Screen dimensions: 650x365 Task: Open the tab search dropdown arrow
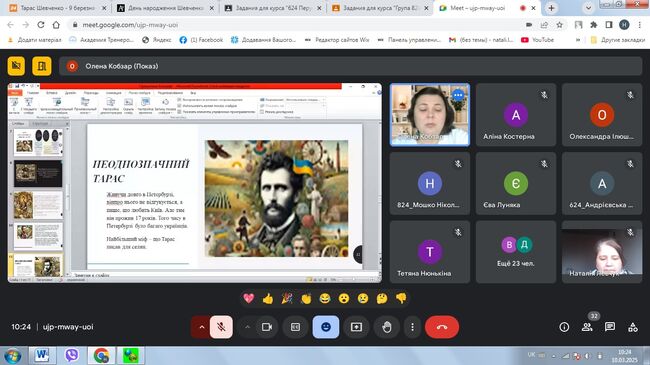pyautogui.click(x=588, y=8)
